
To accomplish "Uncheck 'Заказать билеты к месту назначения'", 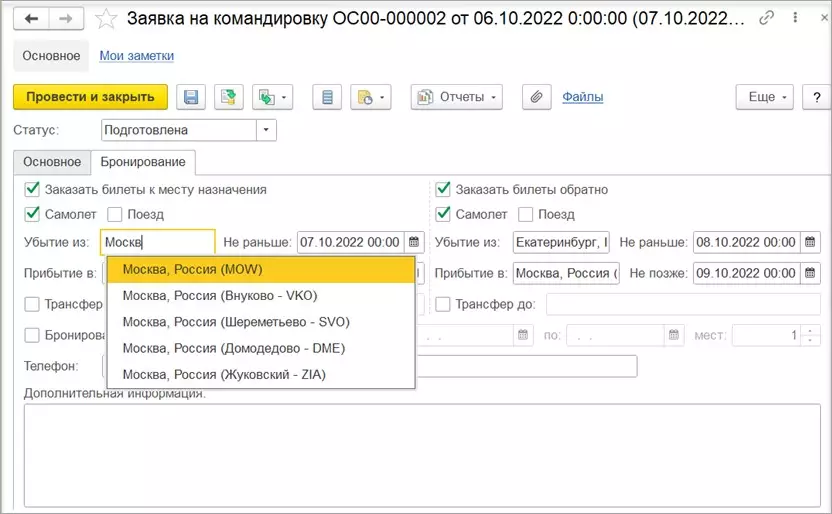I will click(x=32, y=189).
